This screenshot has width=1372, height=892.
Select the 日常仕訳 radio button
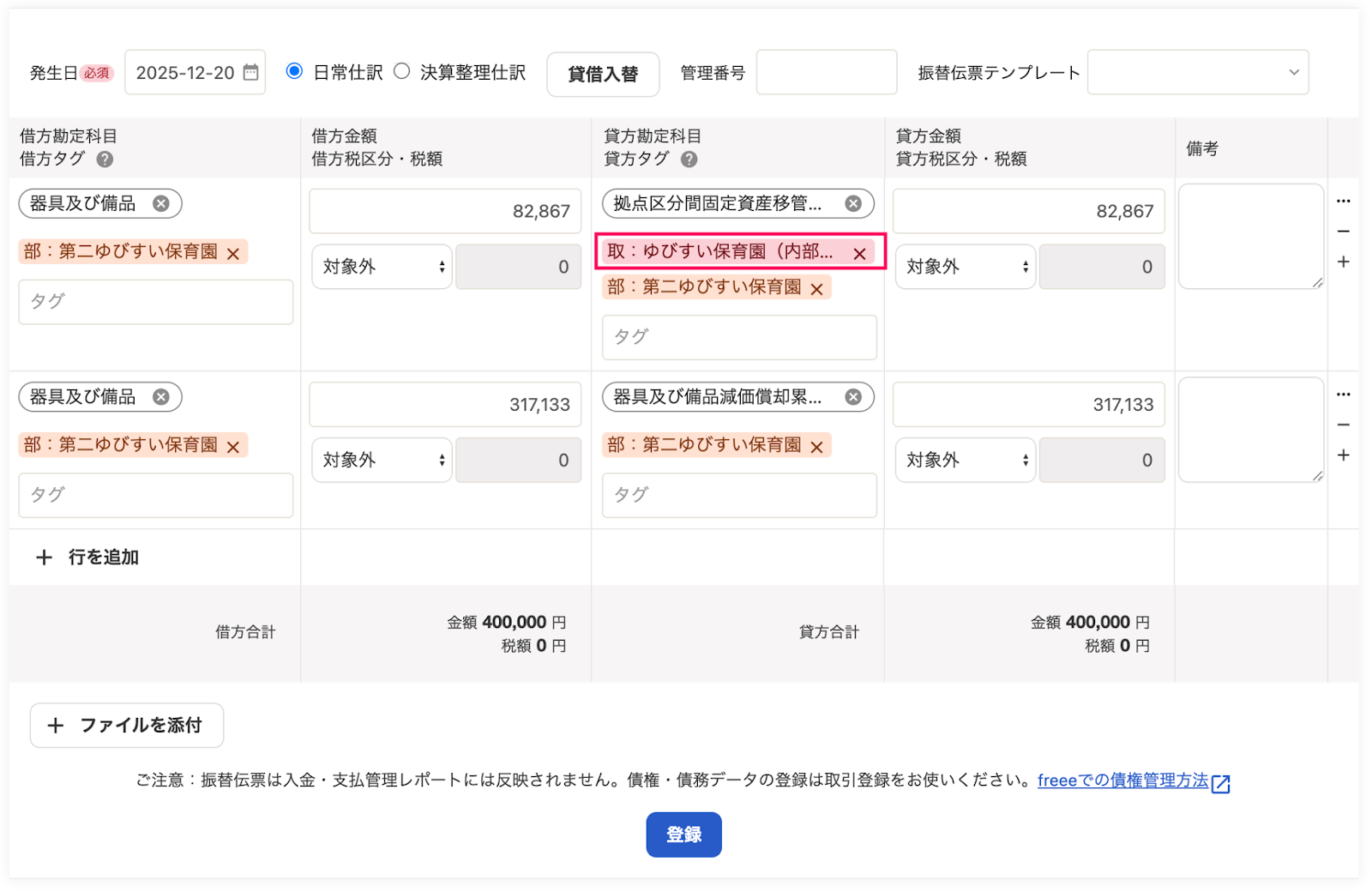point(294,72)
